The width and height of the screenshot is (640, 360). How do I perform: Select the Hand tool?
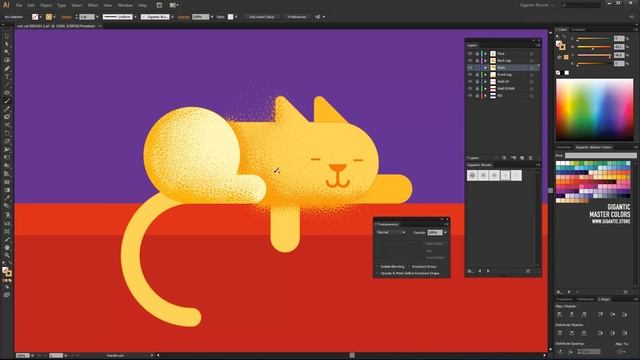pyautogui.click(x=7, y=247)
